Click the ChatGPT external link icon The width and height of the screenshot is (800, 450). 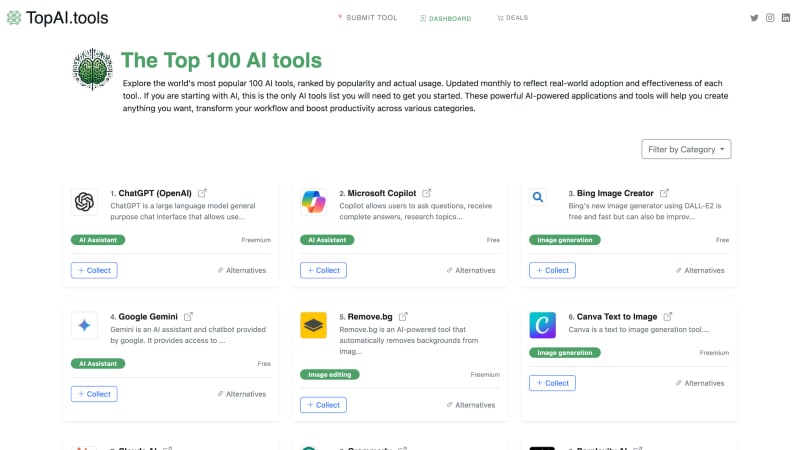[x=202, y=193]
